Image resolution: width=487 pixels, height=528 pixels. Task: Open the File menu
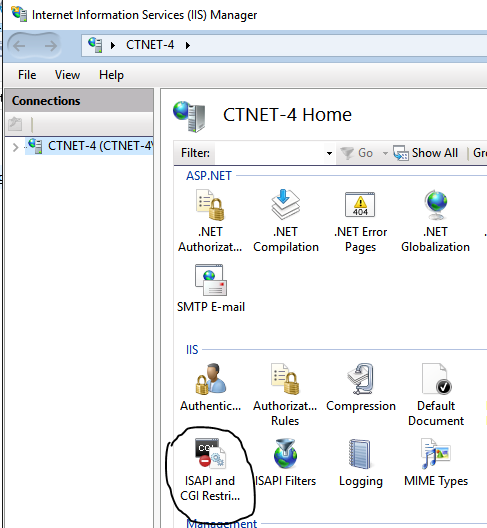[27, 75]
